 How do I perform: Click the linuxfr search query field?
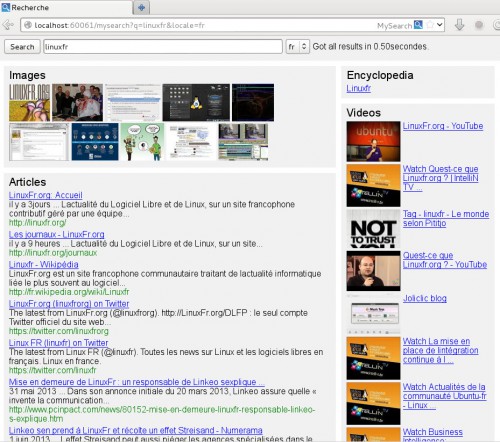(163, 47)
